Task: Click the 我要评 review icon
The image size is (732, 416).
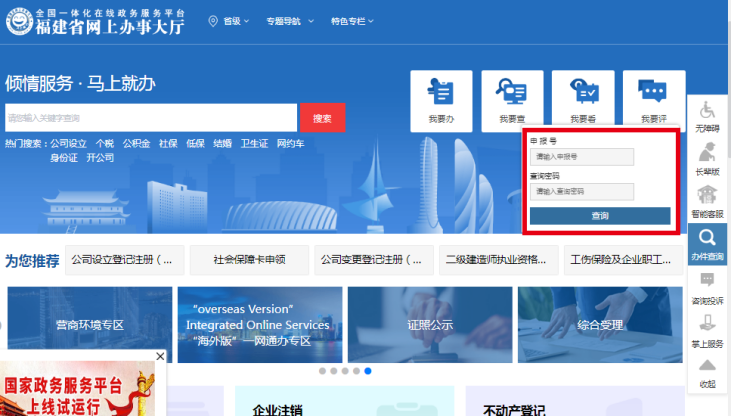Action: 654,100
